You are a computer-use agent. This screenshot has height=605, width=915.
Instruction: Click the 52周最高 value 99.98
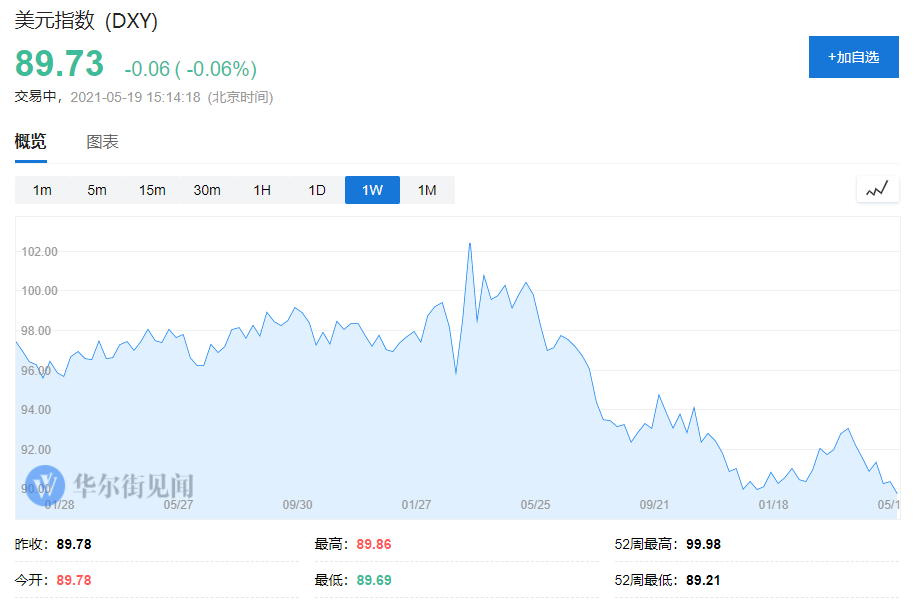coord(703,545)
